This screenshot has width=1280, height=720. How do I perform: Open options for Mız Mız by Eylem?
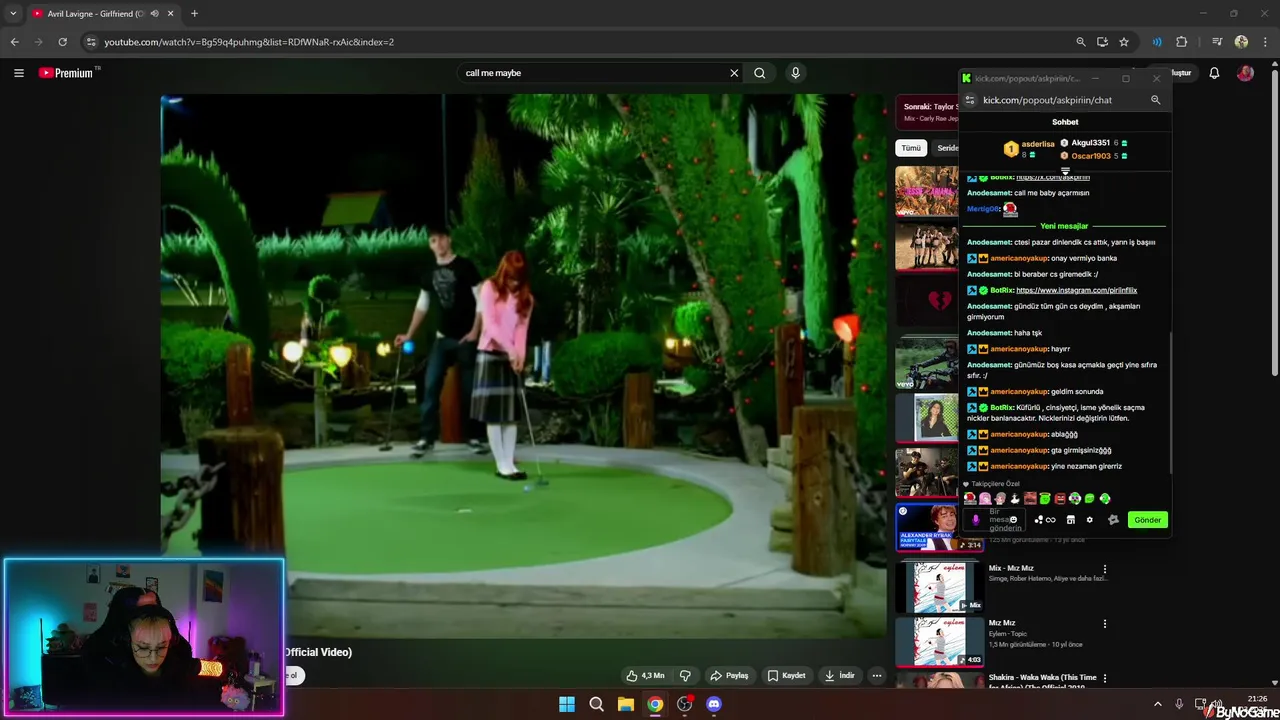click(x=1105, y=624)
